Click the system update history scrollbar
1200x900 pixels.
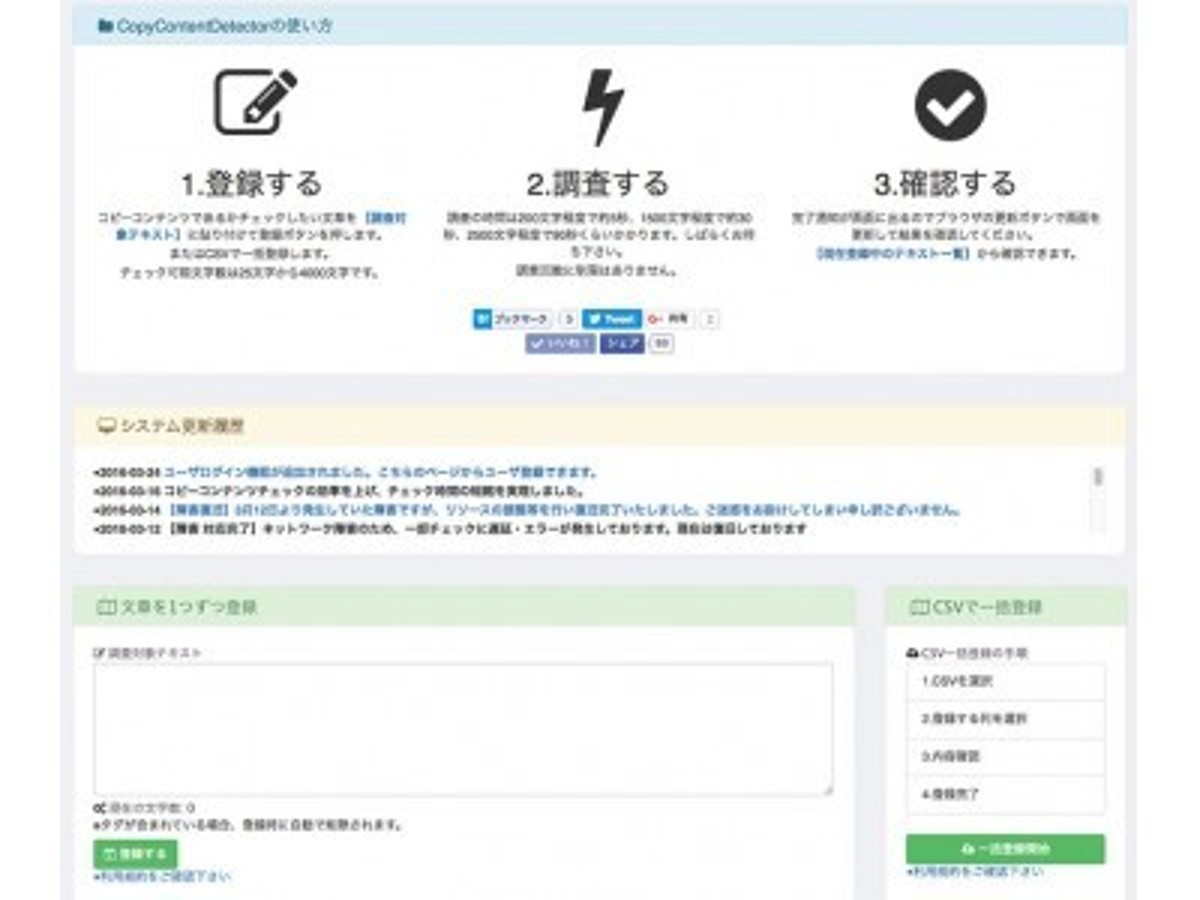(x=1098, y=497)
